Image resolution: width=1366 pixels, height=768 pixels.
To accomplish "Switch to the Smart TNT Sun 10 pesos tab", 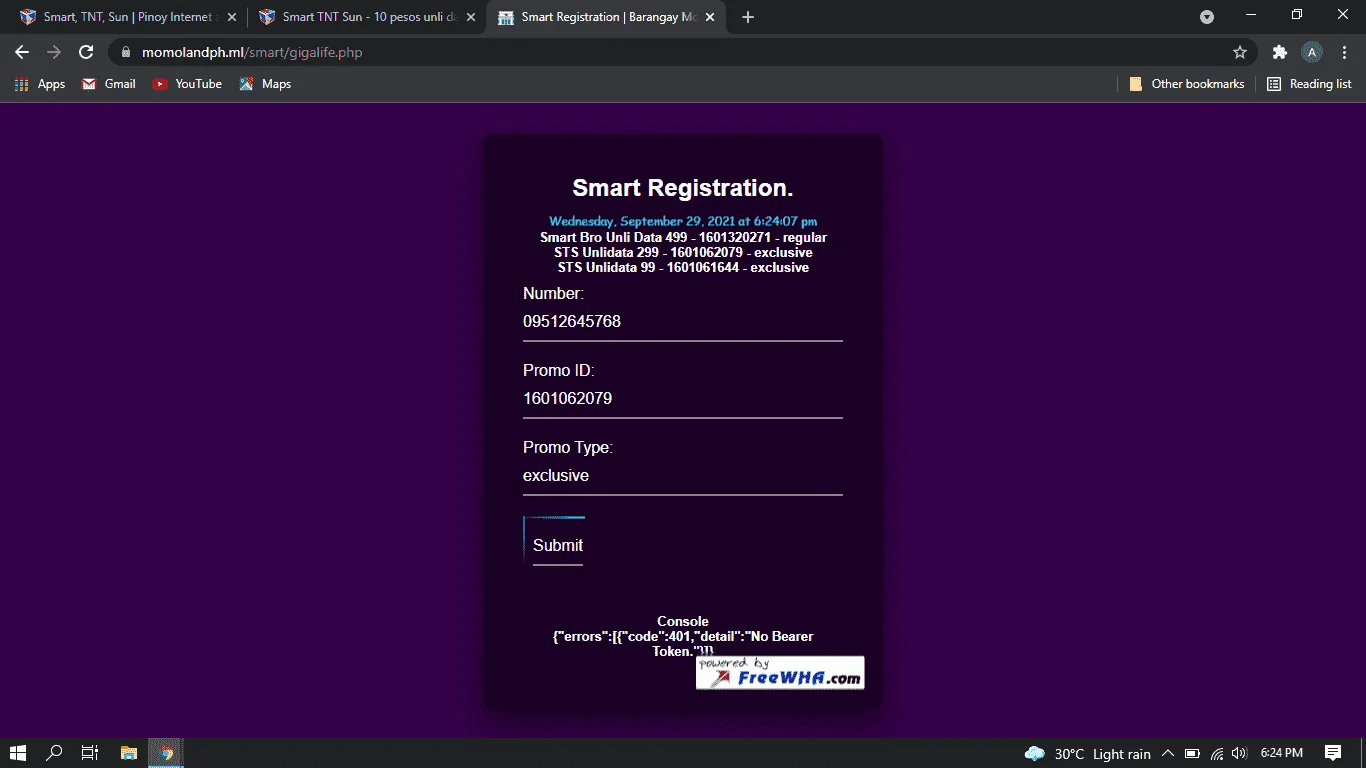I will point(367,17).
